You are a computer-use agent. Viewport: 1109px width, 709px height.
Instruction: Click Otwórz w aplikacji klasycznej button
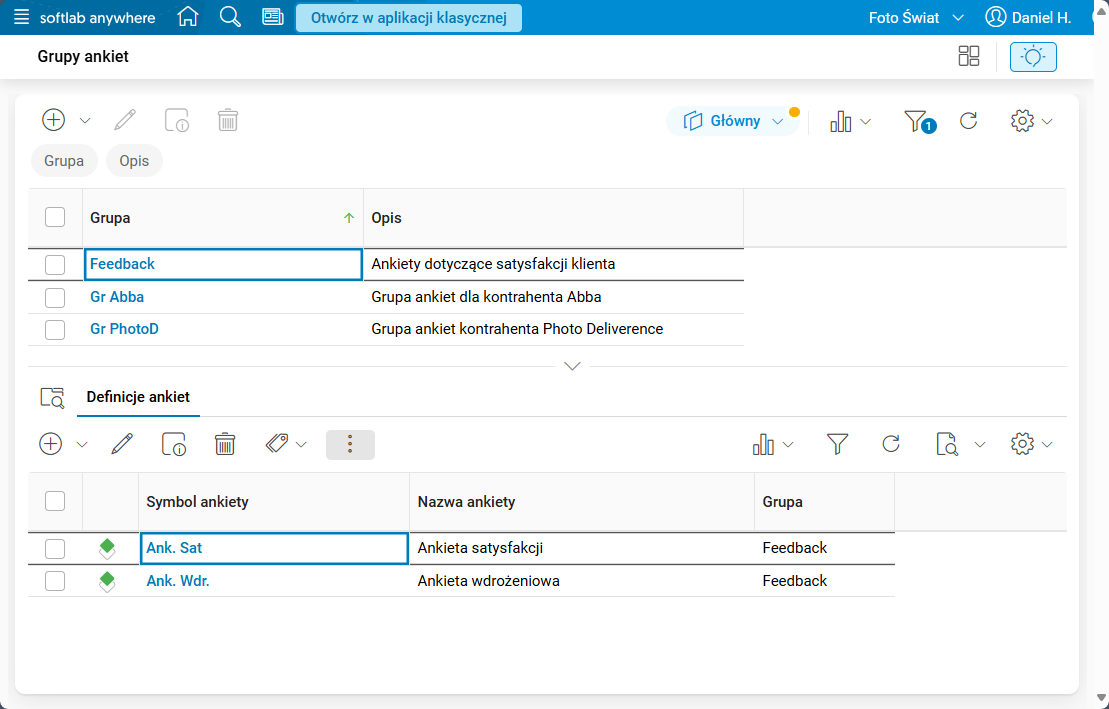(408, 17)
